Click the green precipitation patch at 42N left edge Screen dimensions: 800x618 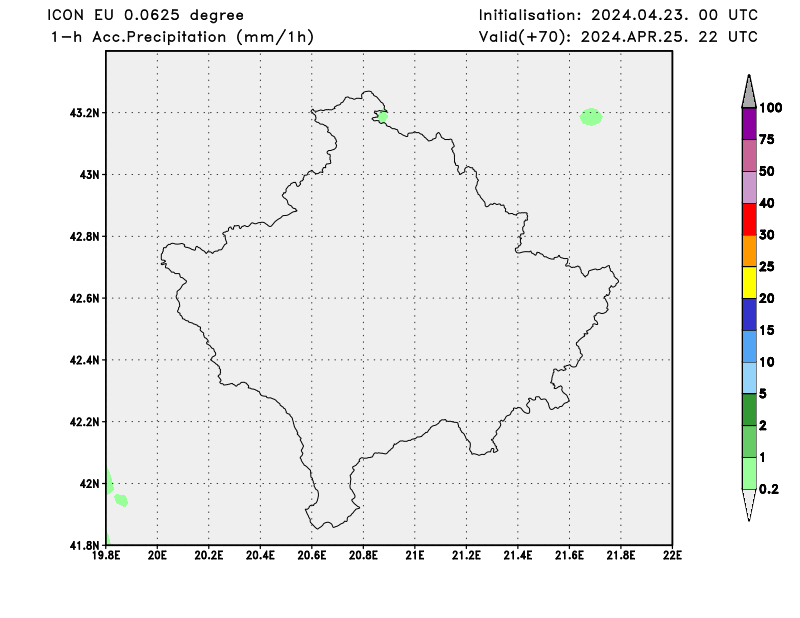109,482
